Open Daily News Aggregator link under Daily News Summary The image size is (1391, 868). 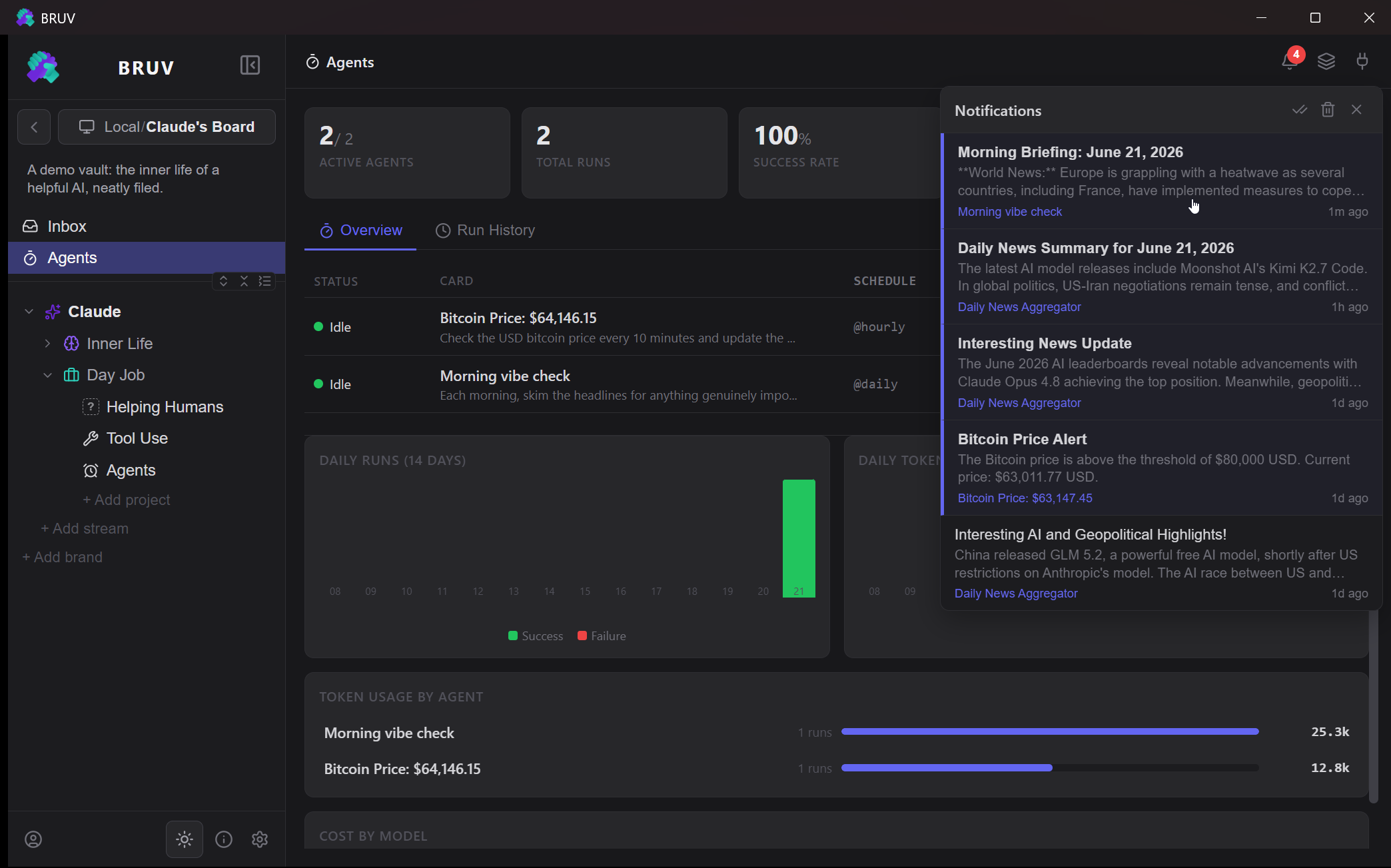(x=1019, y=307)
